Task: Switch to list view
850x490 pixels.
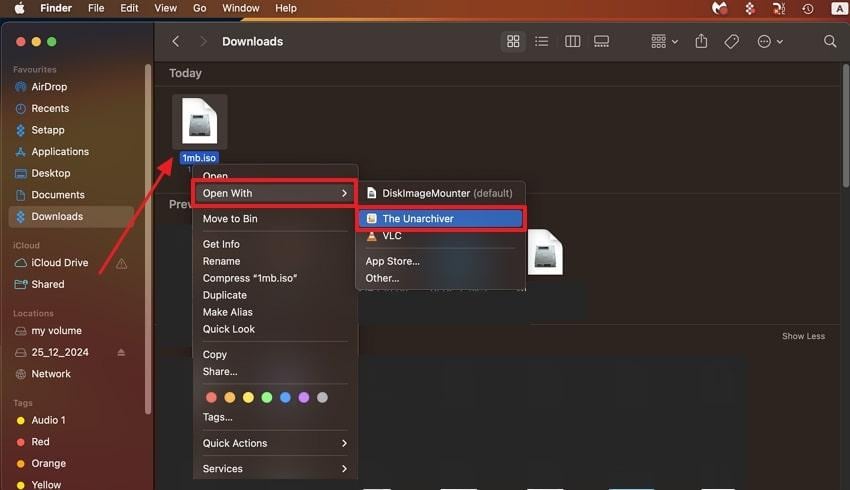Action: click(542, 41)
